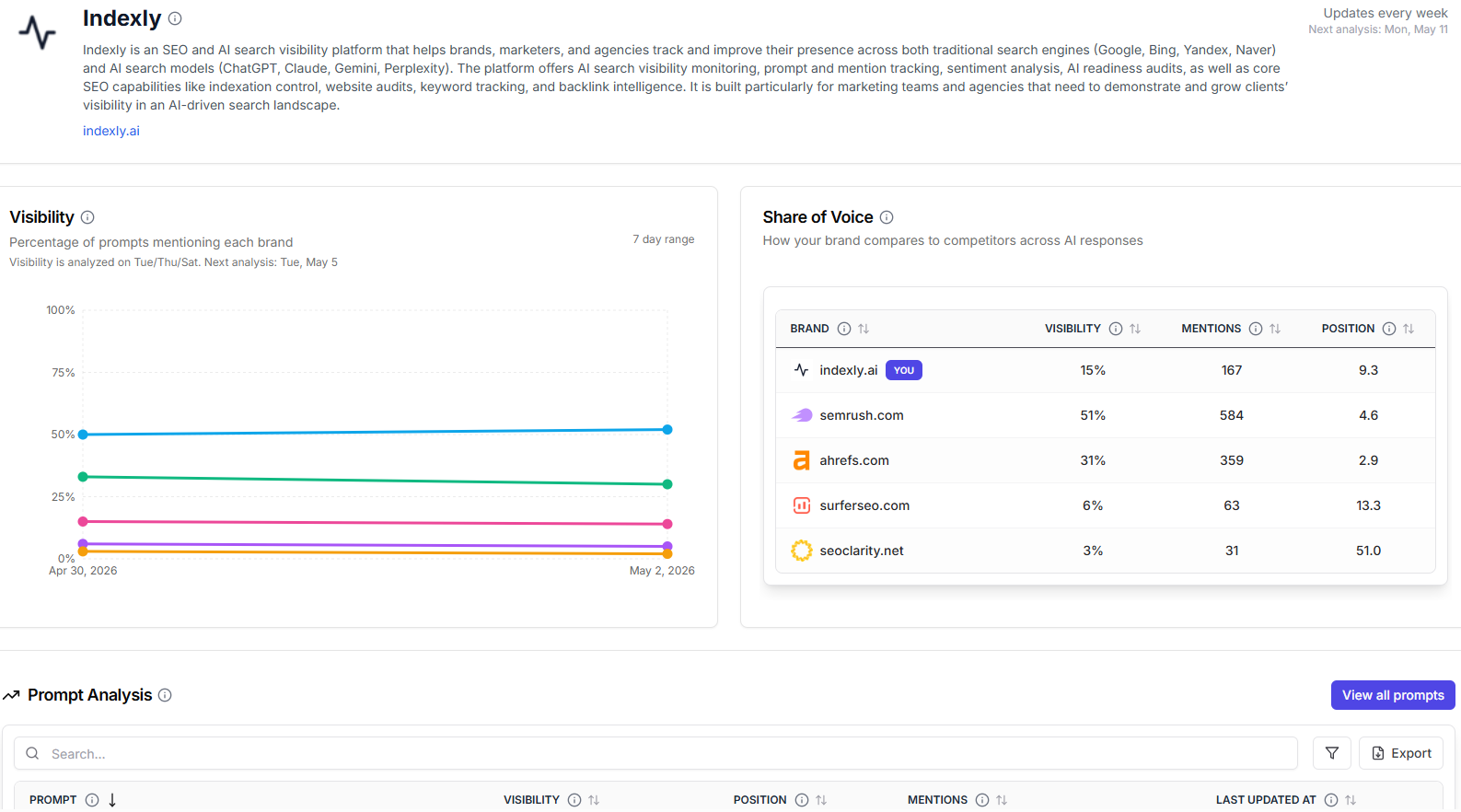
Task: Click the YOU badge next to indexly.ai
Action: [904, 370]
